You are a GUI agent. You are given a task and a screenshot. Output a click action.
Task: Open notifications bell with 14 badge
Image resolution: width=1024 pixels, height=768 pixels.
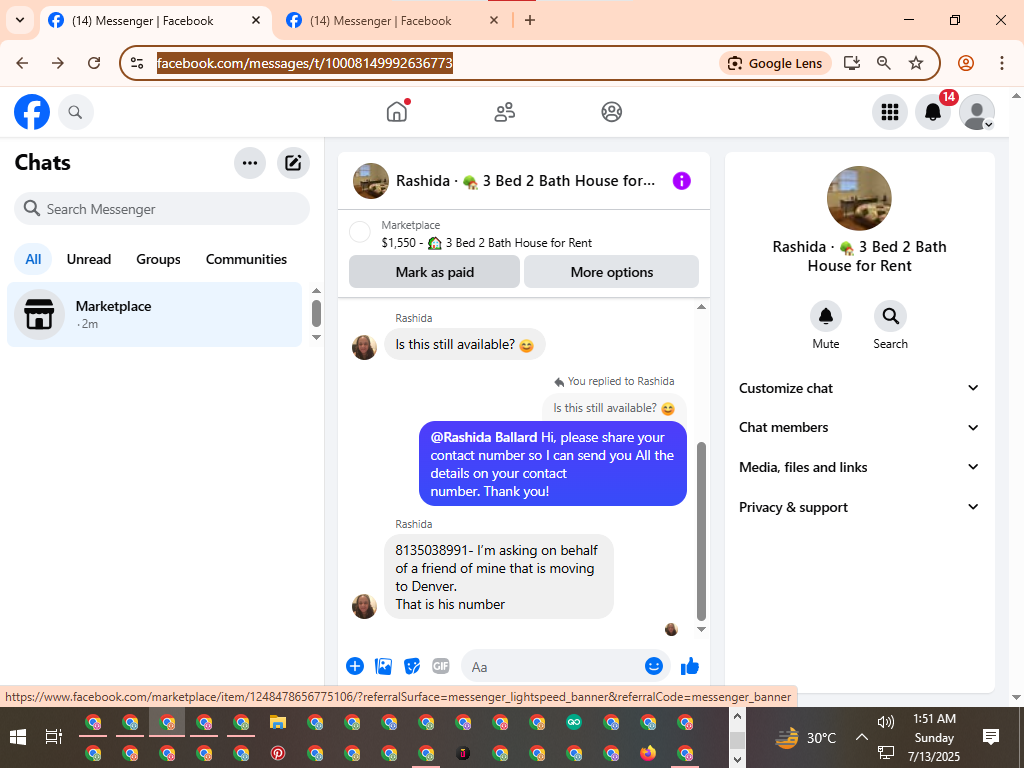point(933,112)
